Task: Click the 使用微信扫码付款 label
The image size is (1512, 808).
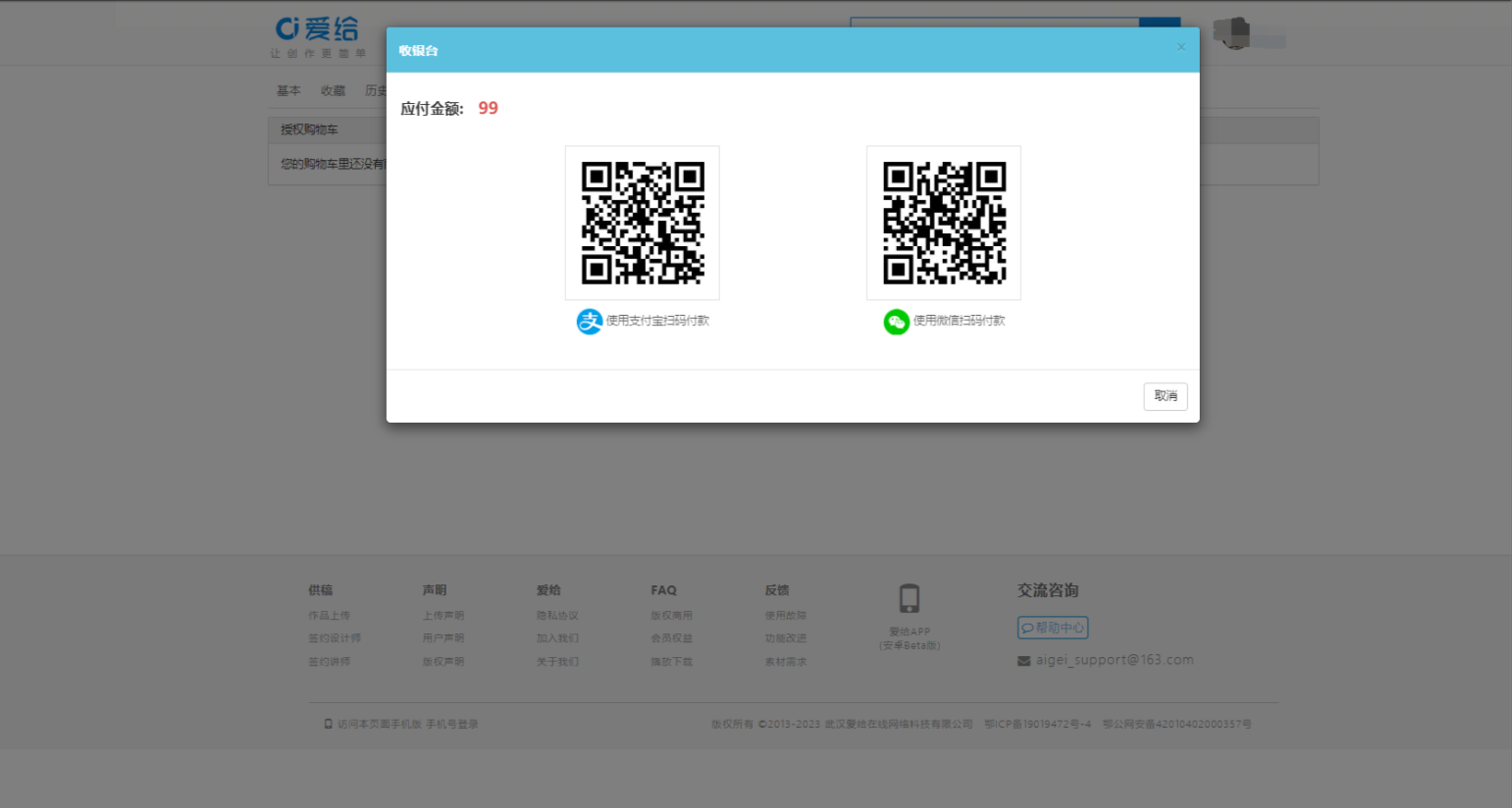Action: 960,321
